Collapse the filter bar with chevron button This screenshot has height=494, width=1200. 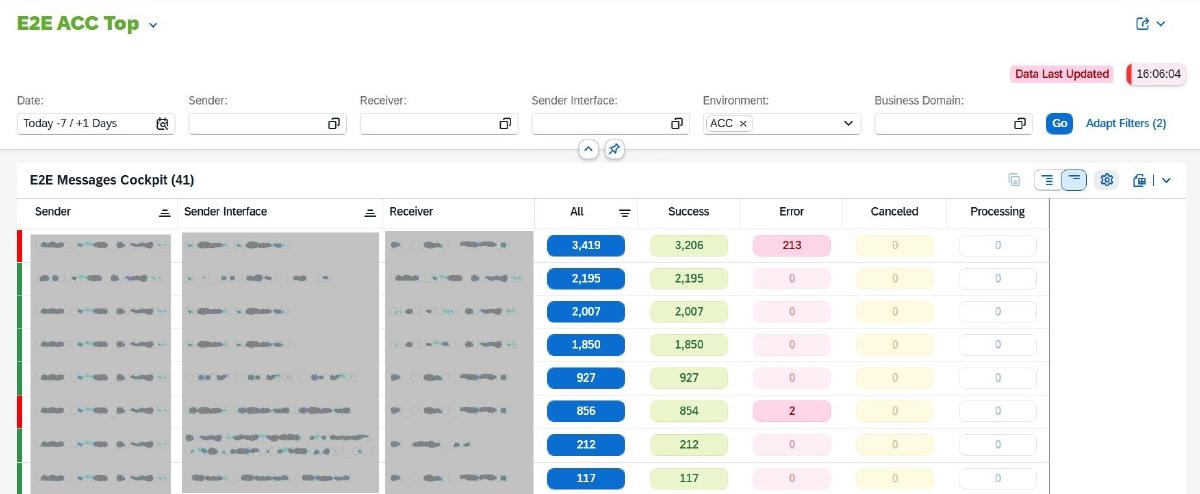pyautogui.click(x=588, y=149)
